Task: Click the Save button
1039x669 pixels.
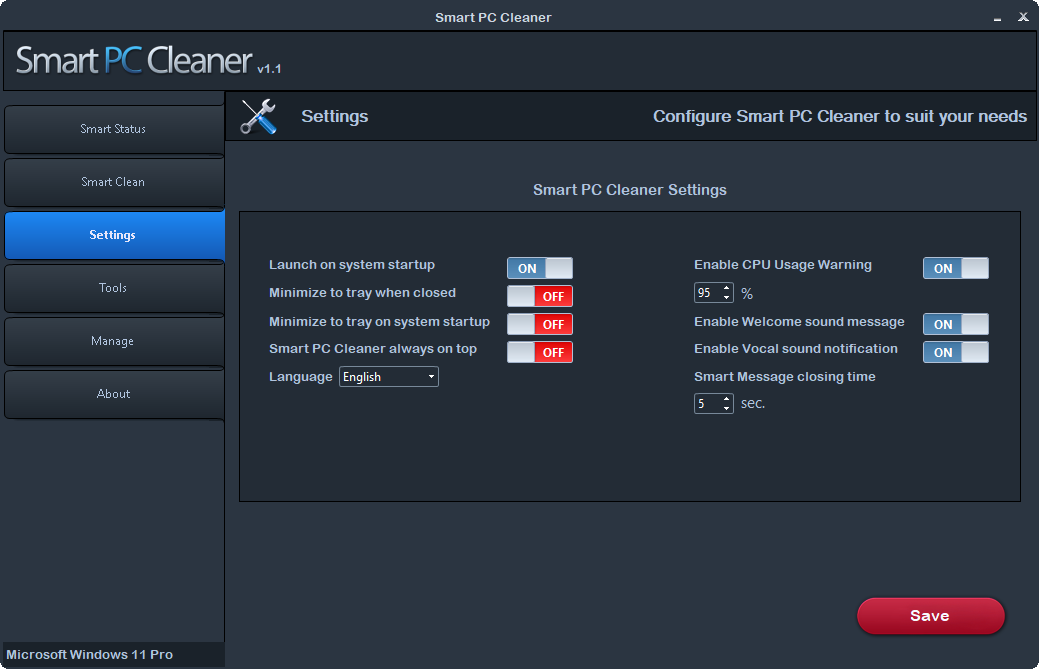Action: pos(930,616)
